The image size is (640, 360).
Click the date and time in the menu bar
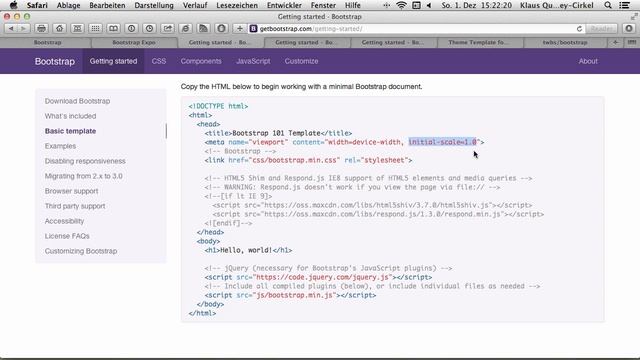477,5
